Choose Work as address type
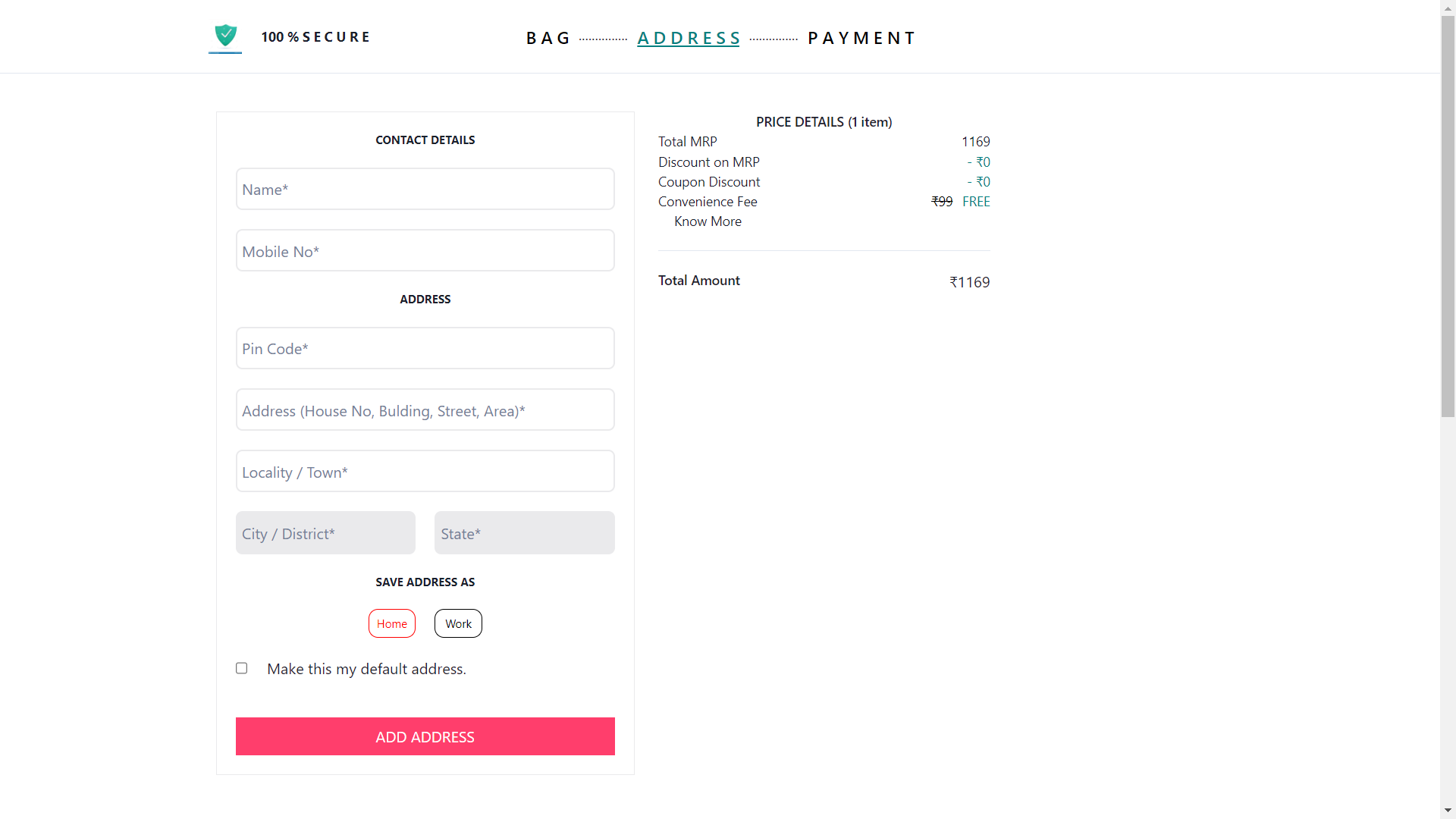The image size is (1456, 819). pyautogui.click(x=458, y=623)
